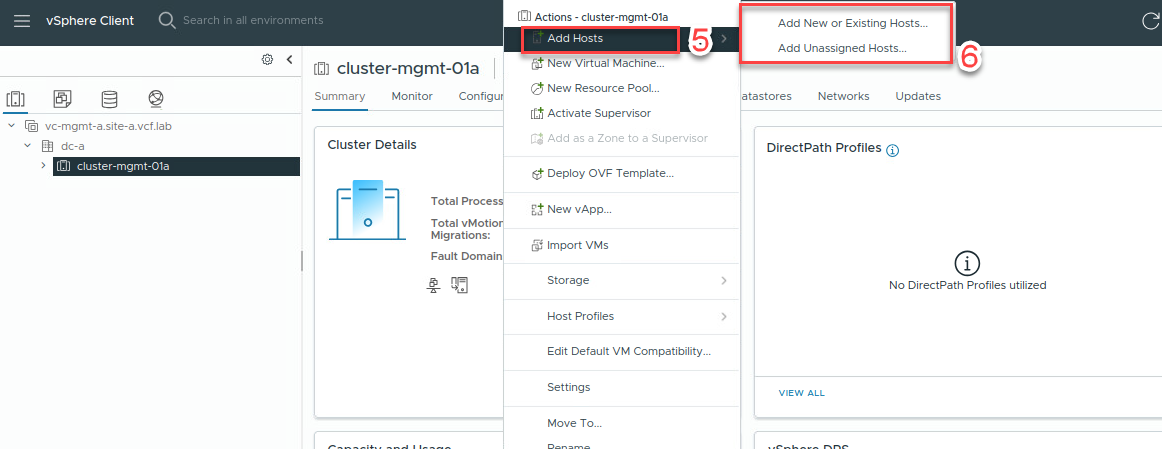Click the Search in all environments field
The image size is (1162, 449).
click(x=253, y=20)
